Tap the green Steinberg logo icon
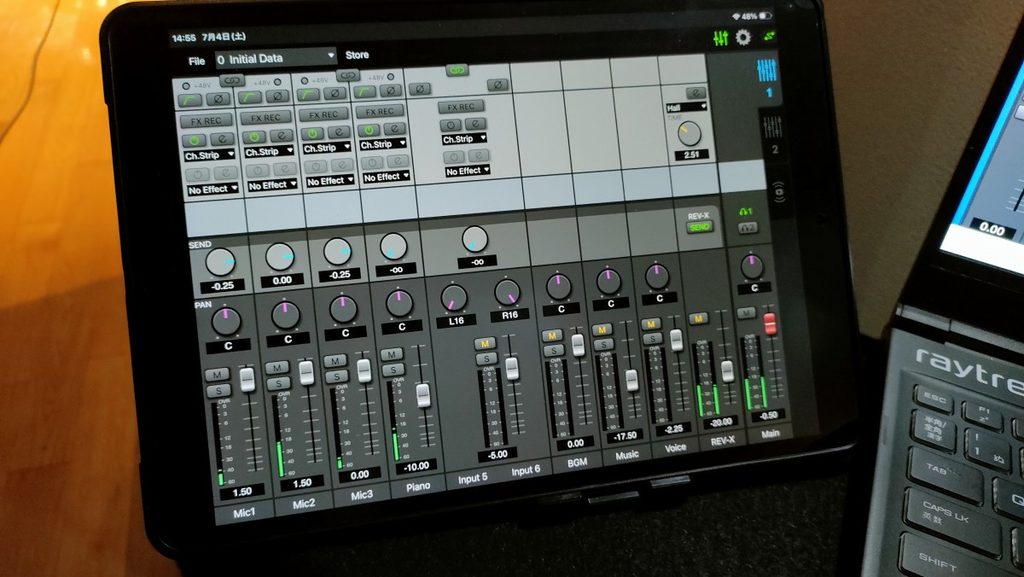This screenshot has width=1024, height=577. tap(770, 36)
